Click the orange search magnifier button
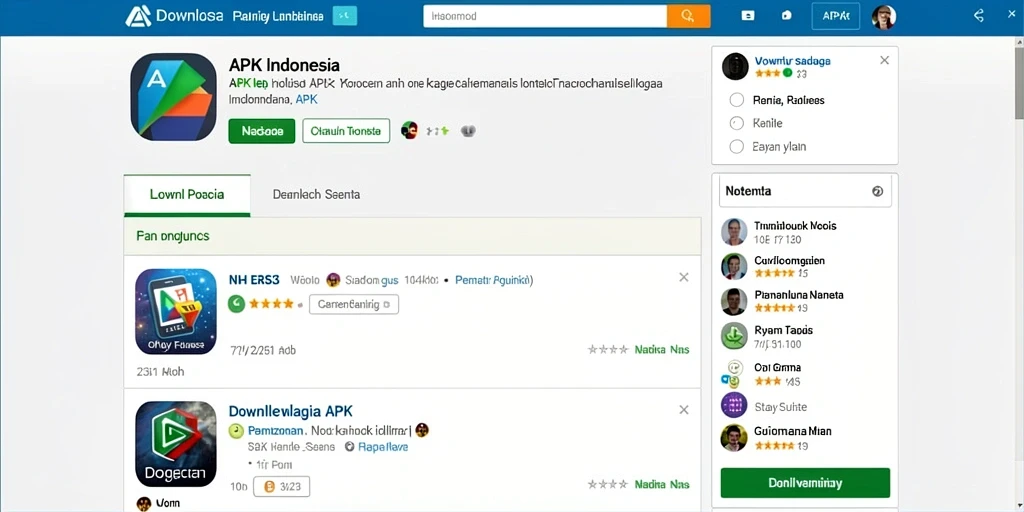This screenshot has height=512, width=1024. (x=688, y=16)
